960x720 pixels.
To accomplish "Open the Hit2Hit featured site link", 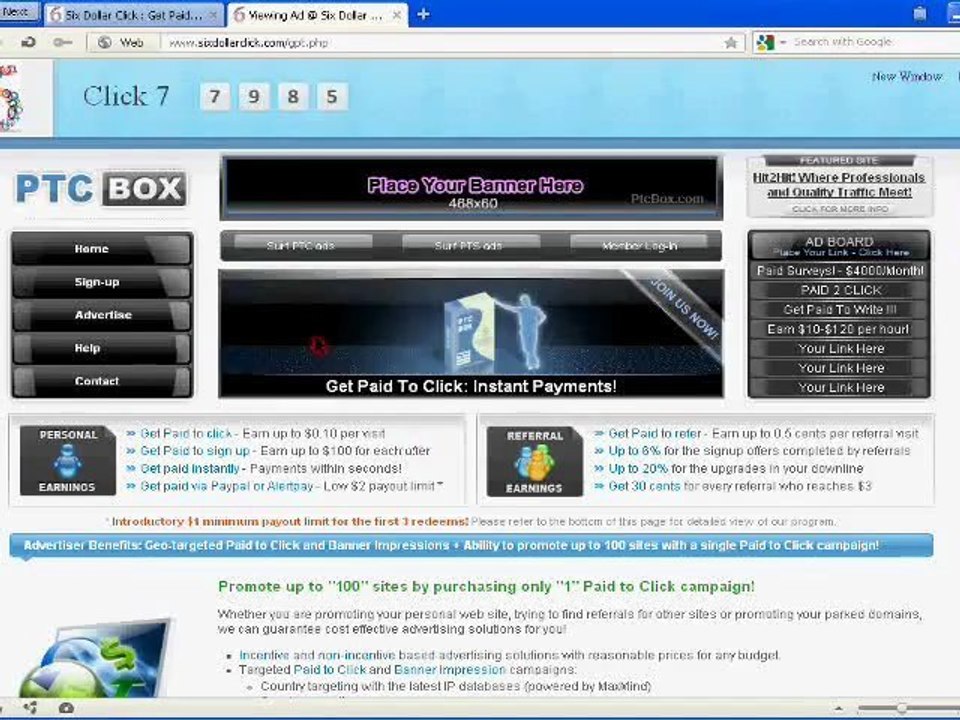I will coord(839,185).
